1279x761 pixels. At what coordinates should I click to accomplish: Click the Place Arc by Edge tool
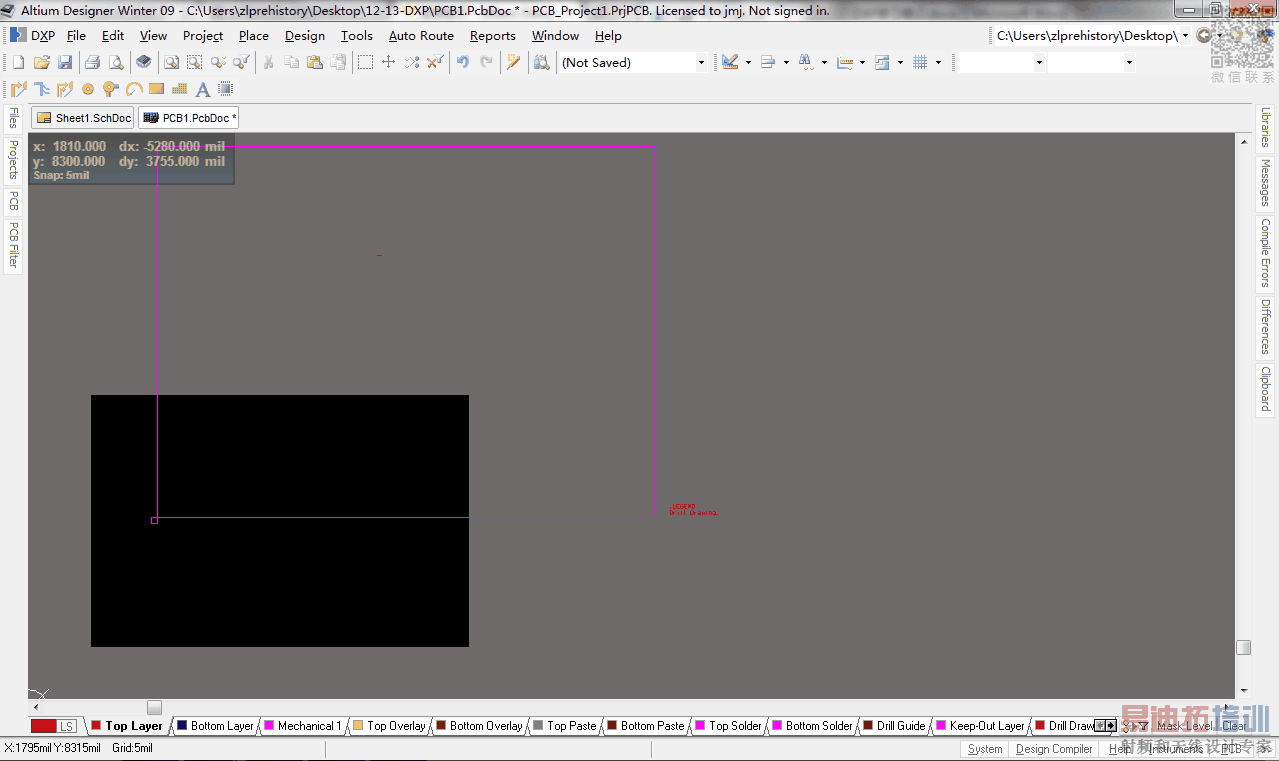134,89
